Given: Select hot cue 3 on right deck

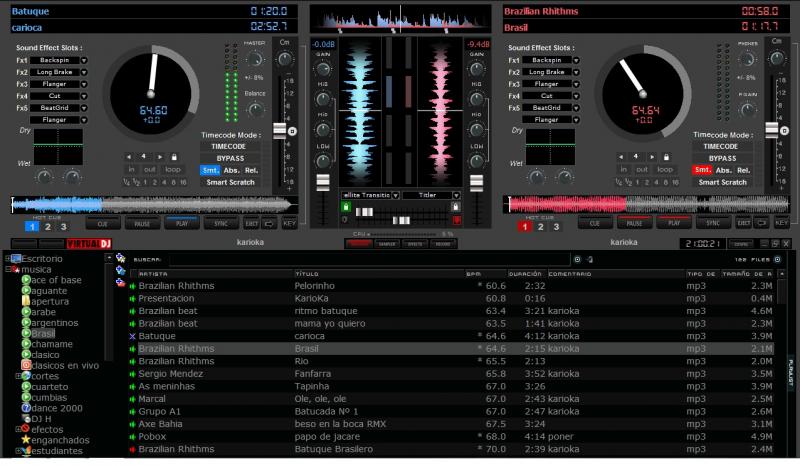Looking at the screenshot, I should (x=556, y=227).
